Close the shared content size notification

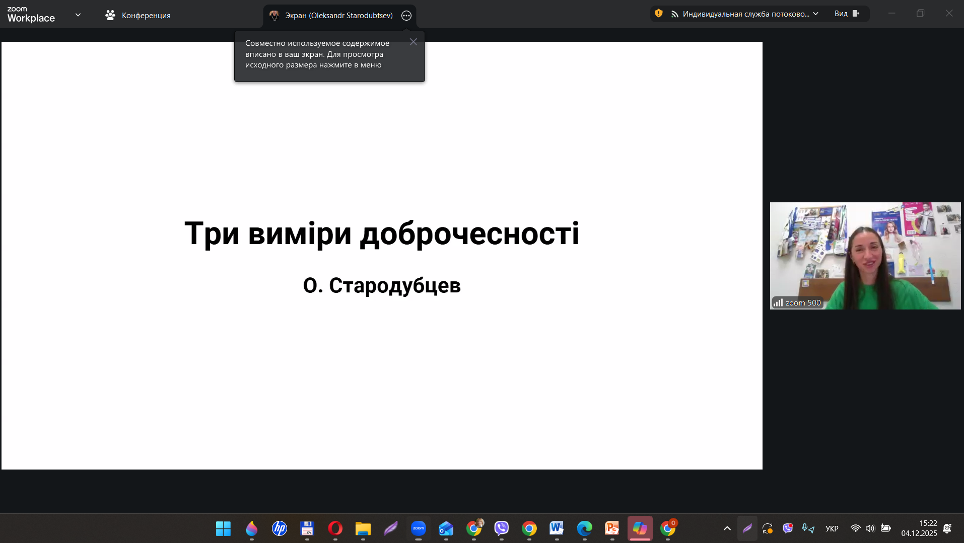[413, 42]
